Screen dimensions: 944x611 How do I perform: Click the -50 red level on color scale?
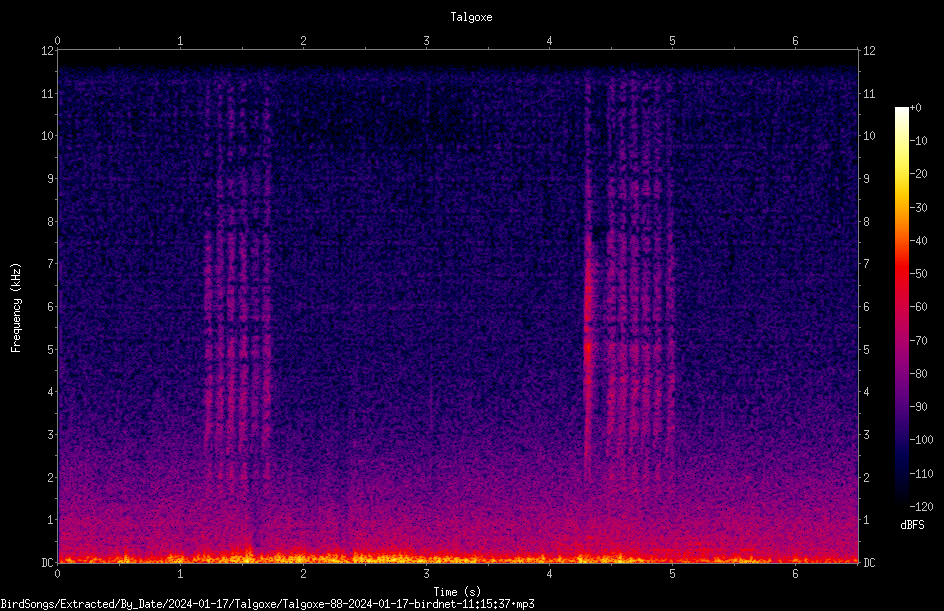point(918,273)
